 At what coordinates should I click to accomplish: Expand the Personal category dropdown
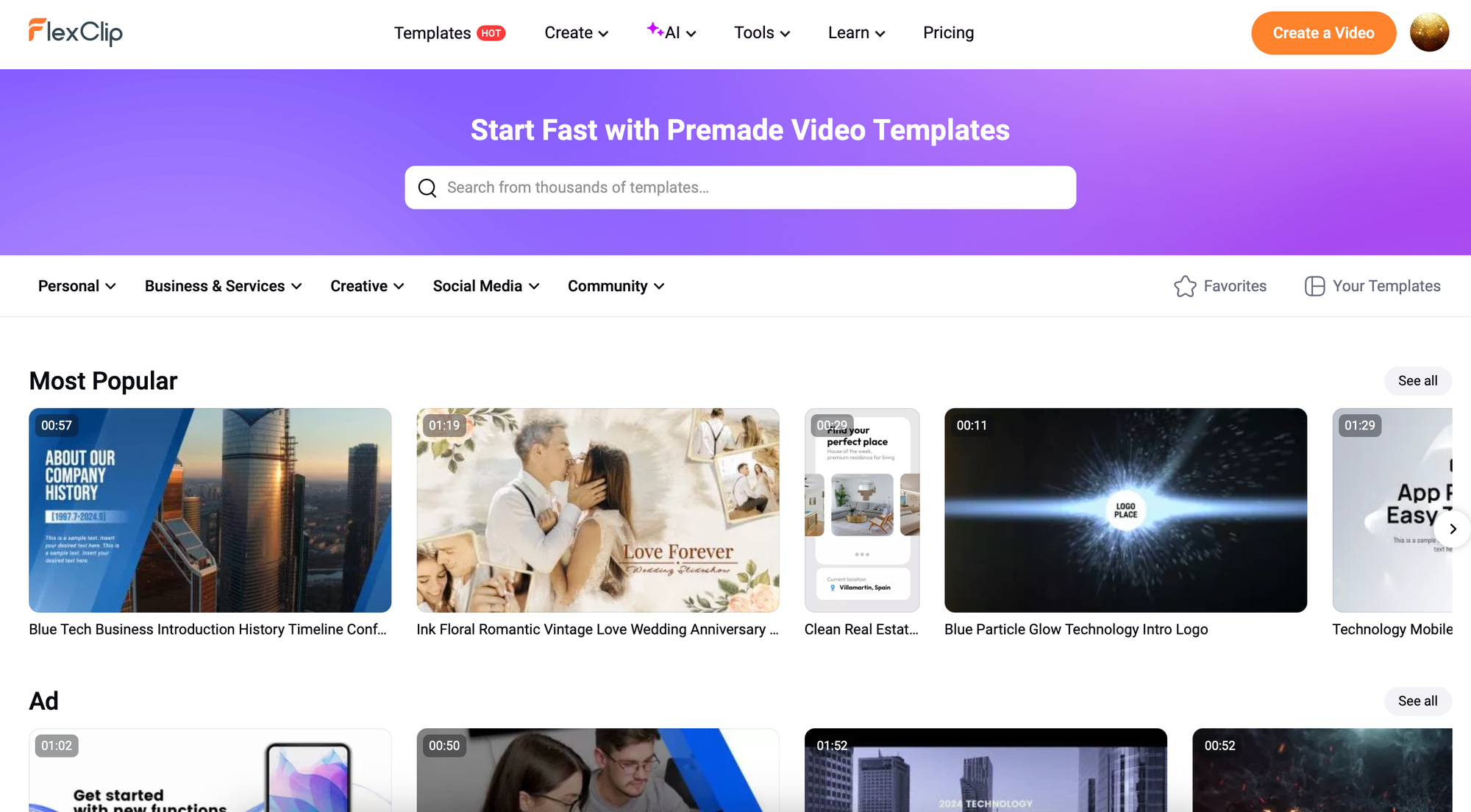[x=77, y=286]
